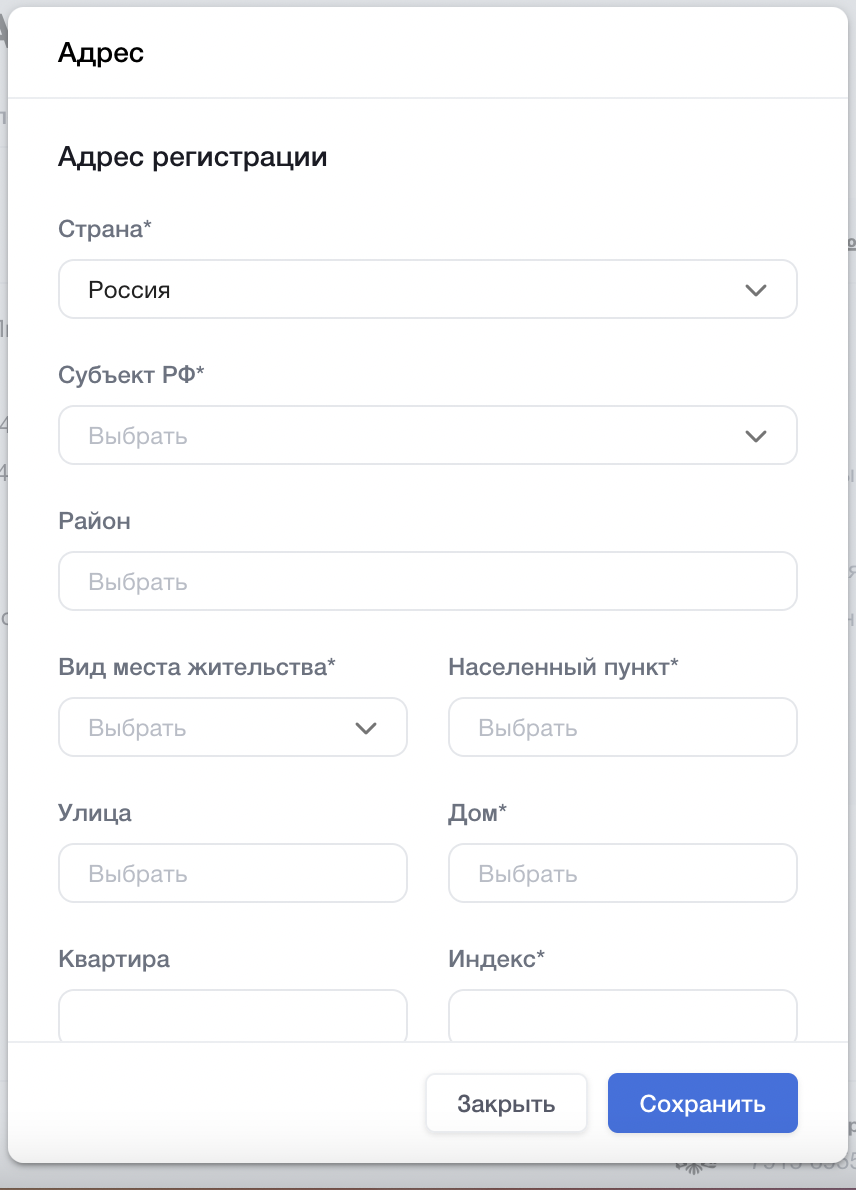Expand the Субъект РФ dropdown

[400, 436]
